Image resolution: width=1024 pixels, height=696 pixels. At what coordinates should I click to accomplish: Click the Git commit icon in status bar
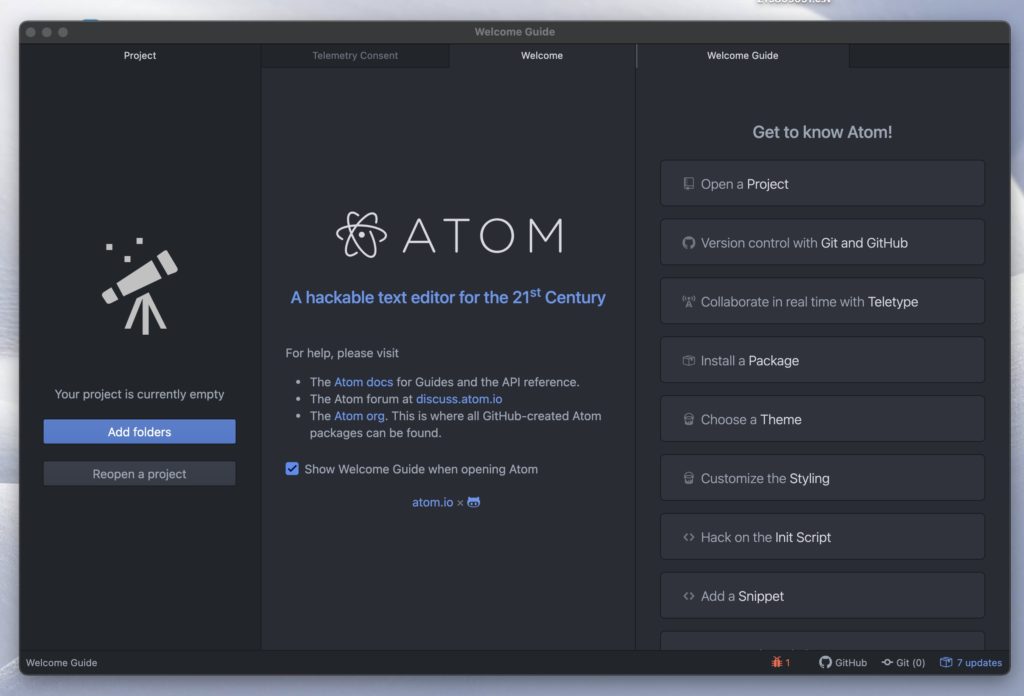[x=887, y=662]
